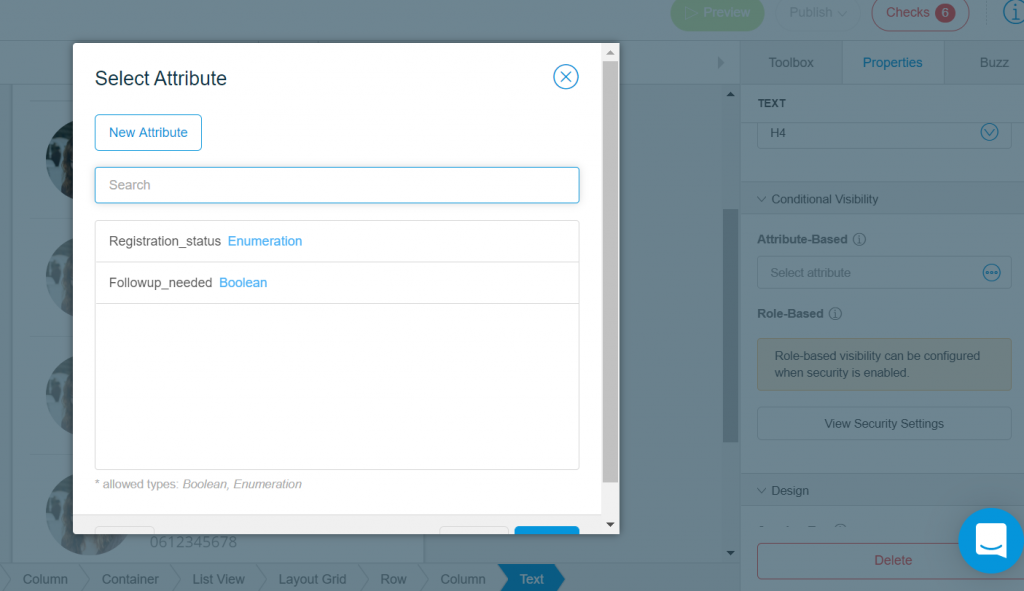Select the Container breadcrumb
The width and height of the screenshot is (1024, 591).
coord(130,579)
